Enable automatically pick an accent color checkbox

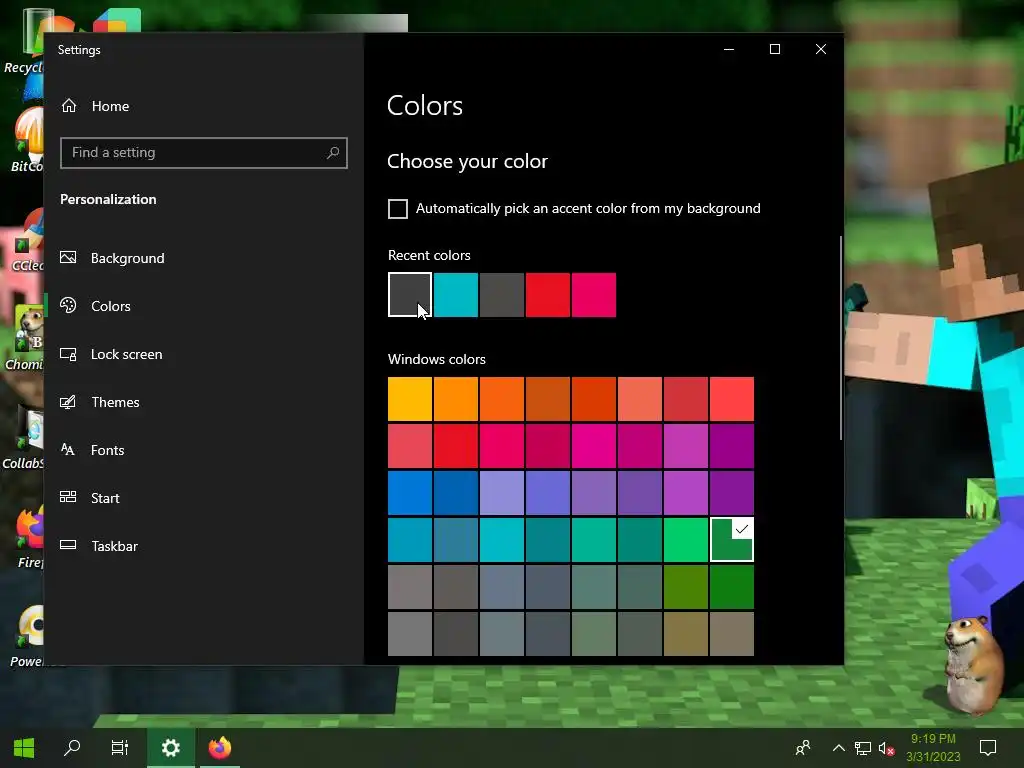(398, 209)
